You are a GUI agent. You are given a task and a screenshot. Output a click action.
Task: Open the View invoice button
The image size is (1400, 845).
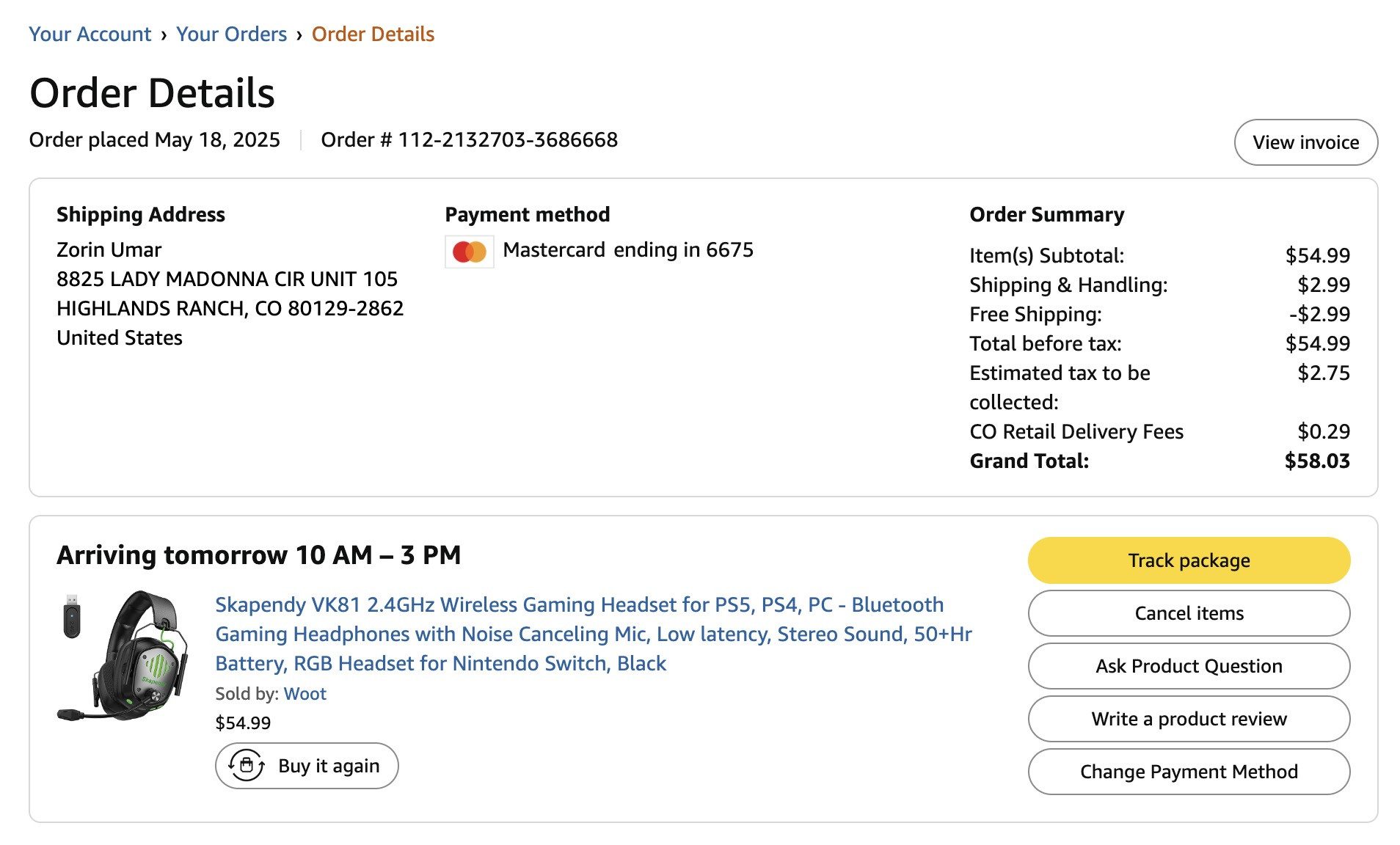1305,142
